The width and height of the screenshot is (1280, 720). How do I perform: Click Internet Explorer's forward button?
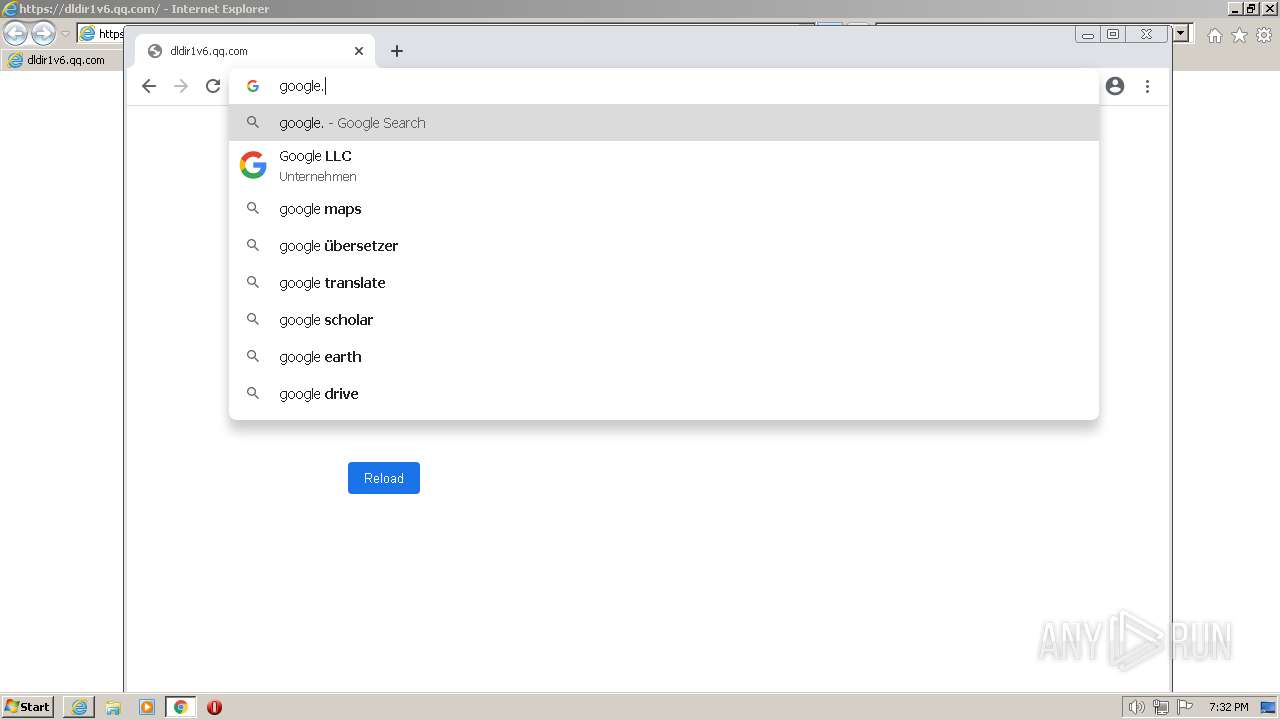click(43, 33)
